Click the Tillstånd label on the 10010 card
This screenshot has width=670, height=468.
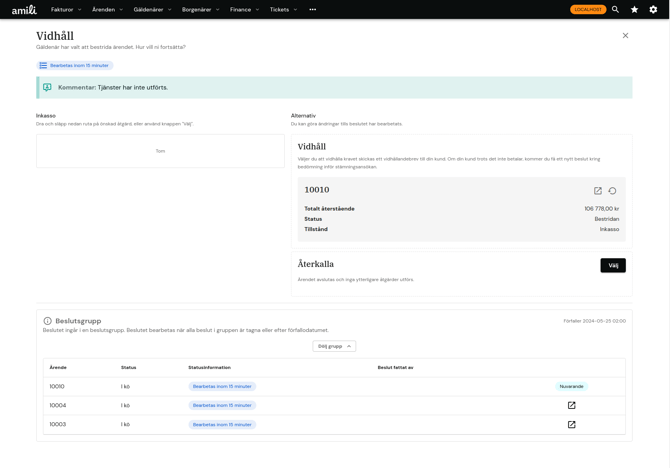coord(316,229)
